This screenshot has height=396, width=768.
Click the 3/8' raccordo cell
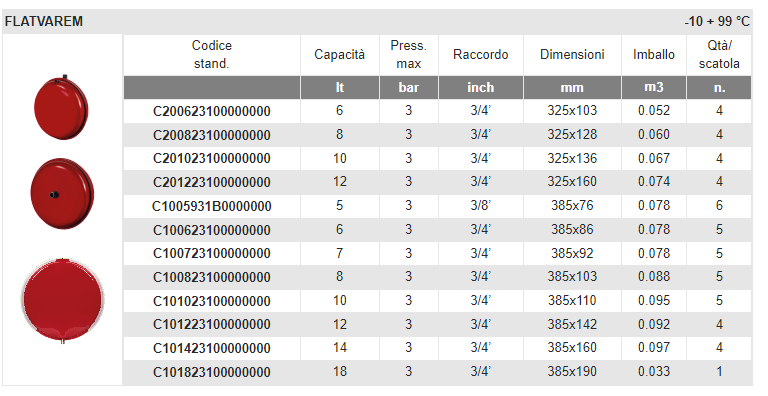click(480, 205)
